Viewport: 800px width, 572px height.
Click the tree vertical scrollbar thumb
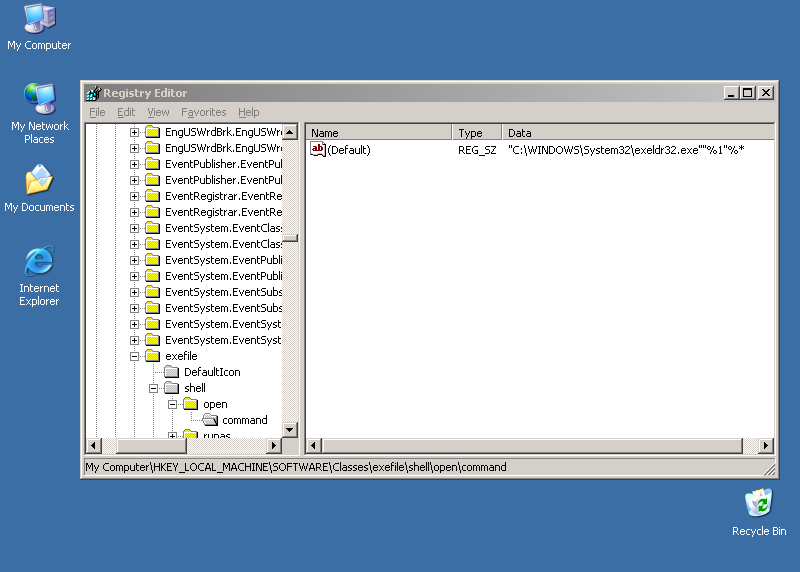click(290, 238)
